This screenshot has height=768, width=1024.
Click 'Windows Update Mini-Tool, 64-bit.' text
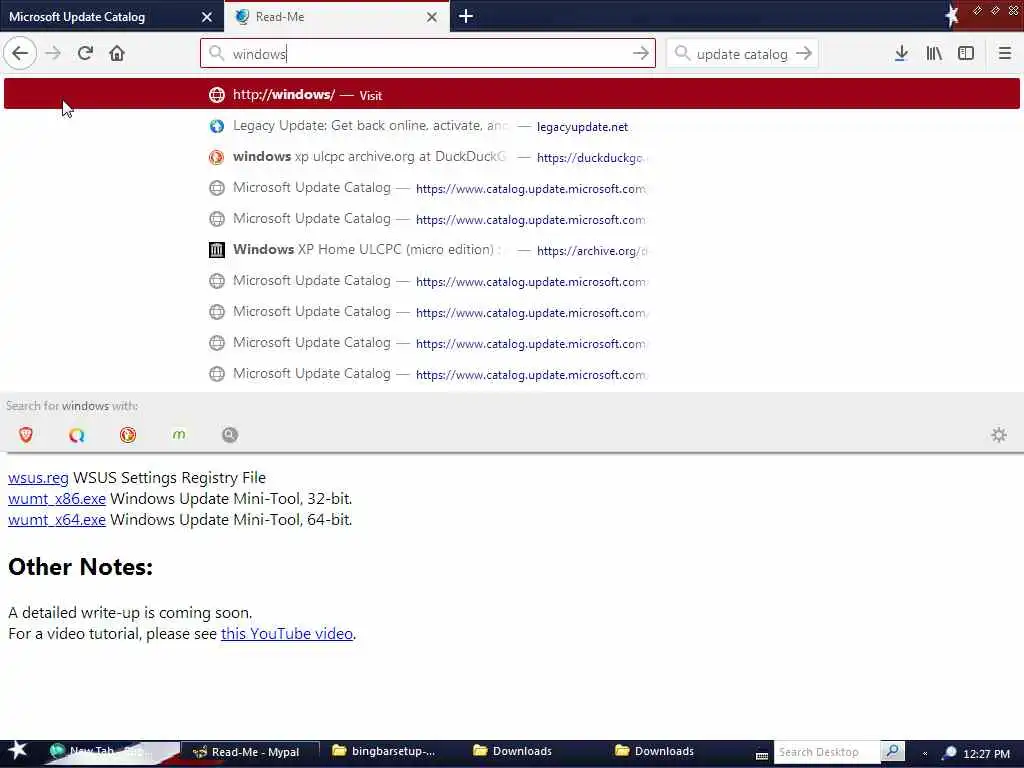[x=231, y=520]
